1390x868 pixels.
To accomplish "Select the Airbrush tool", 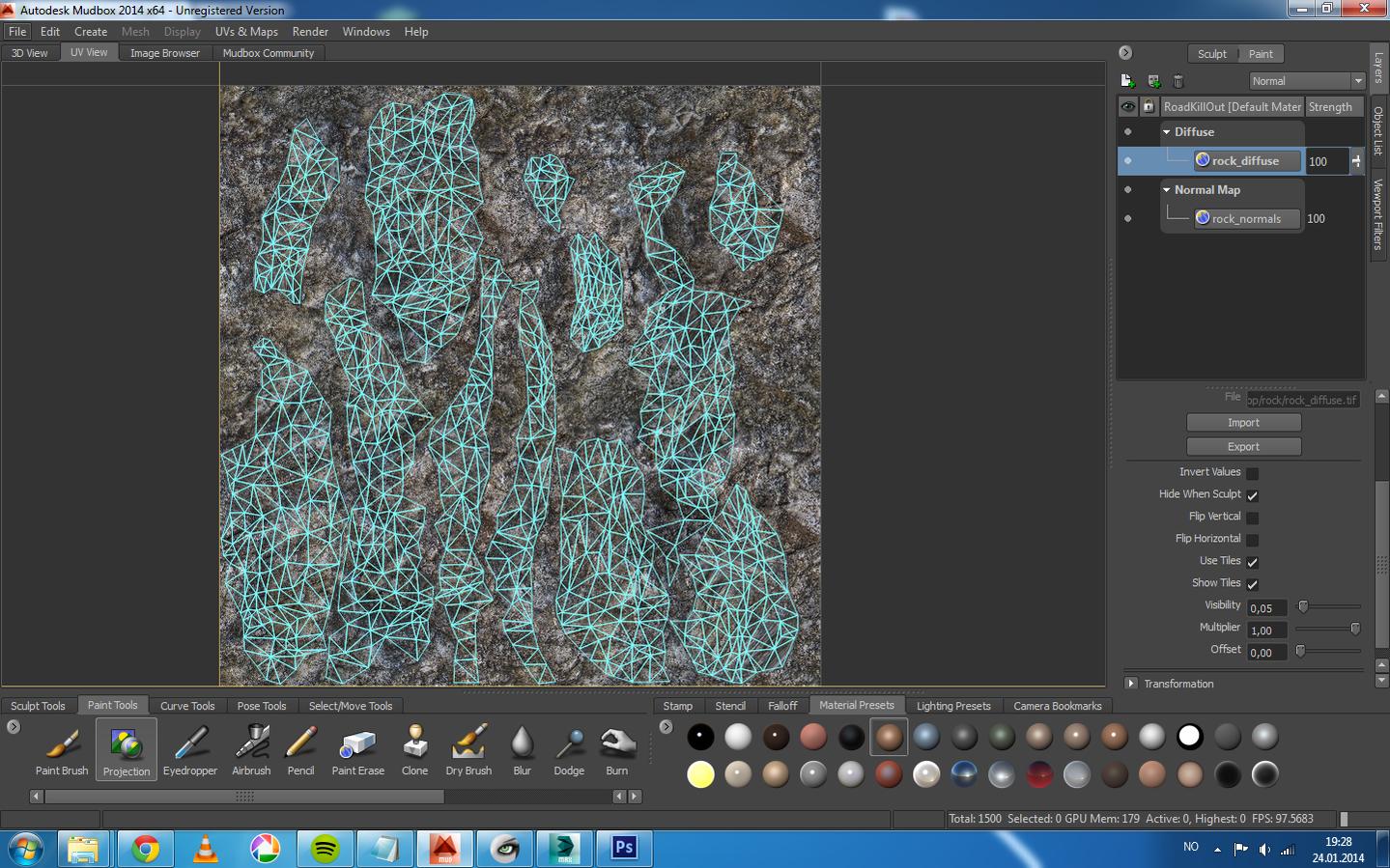I will coord(250,749).
